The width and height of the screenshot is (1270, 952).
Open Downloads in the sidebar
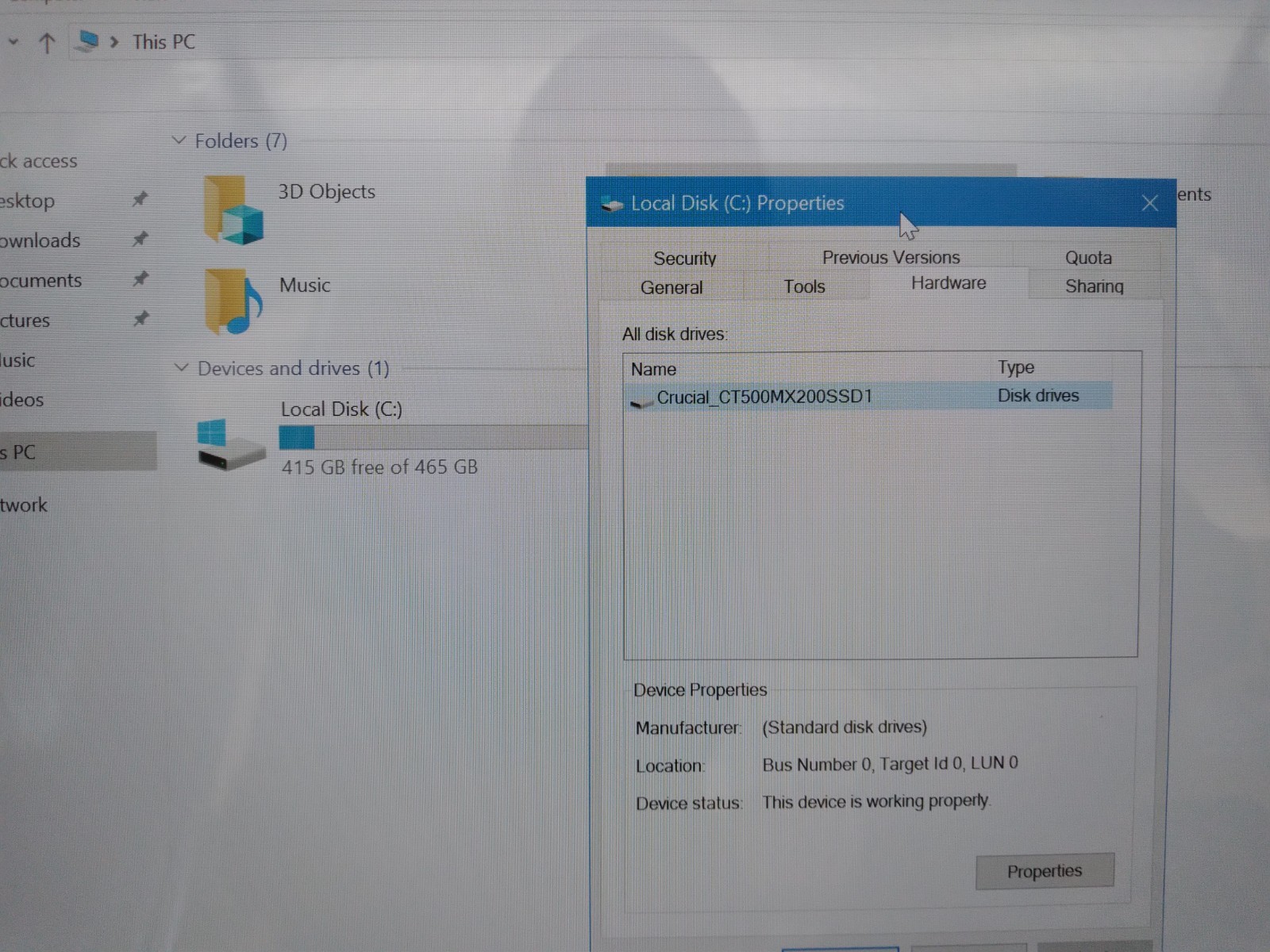[x=40, y=240]
